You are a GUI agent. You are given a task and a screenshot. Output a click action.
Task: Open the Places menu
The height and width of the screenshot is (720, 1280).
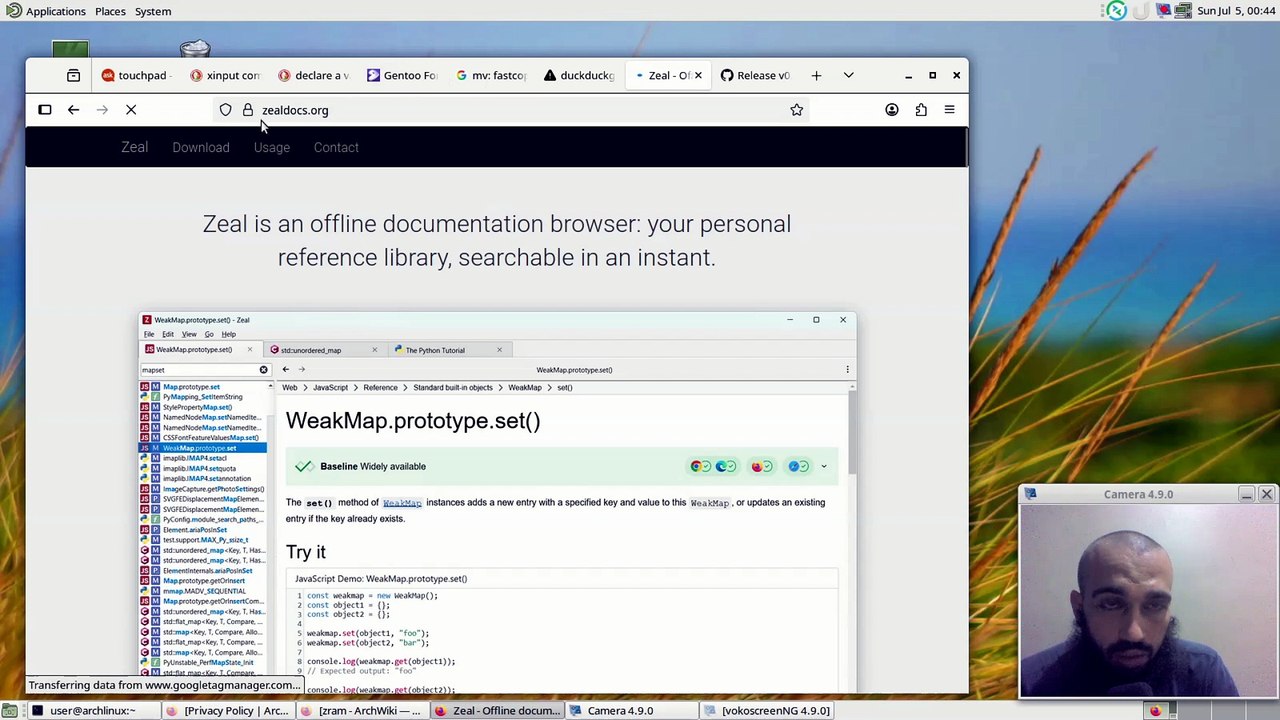110,11
